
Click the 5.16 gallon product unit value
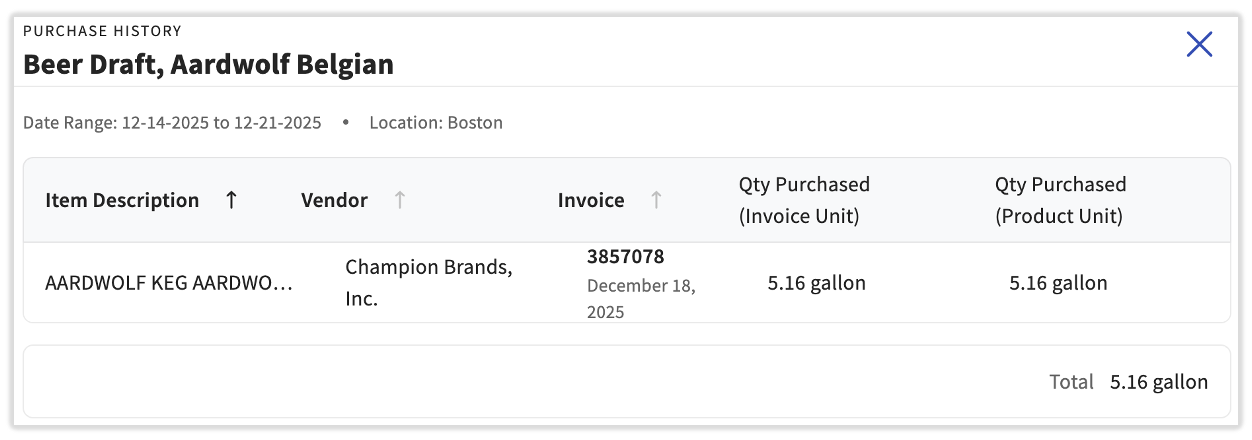click(x=1058, y=283)
